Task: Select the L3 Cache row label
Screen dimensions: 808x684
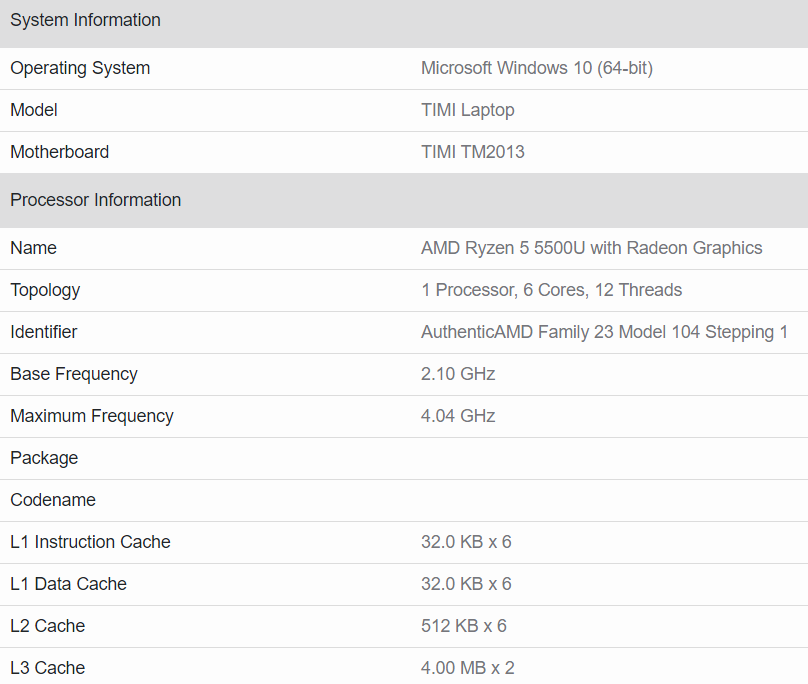Action: [47, 668]
